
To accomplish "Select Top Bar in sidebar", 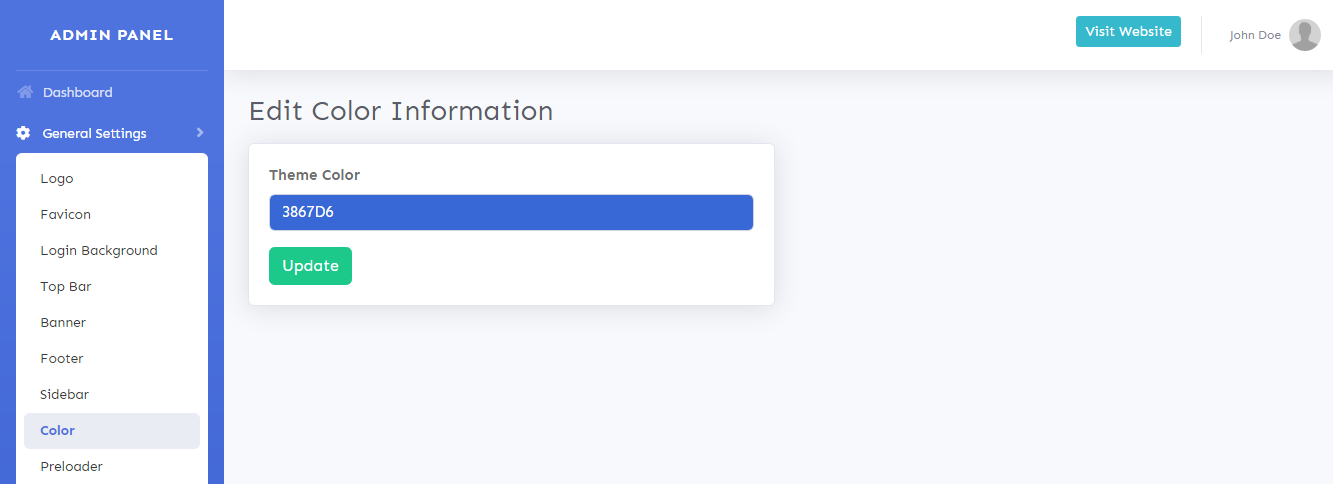I will (x=66, y=286).
